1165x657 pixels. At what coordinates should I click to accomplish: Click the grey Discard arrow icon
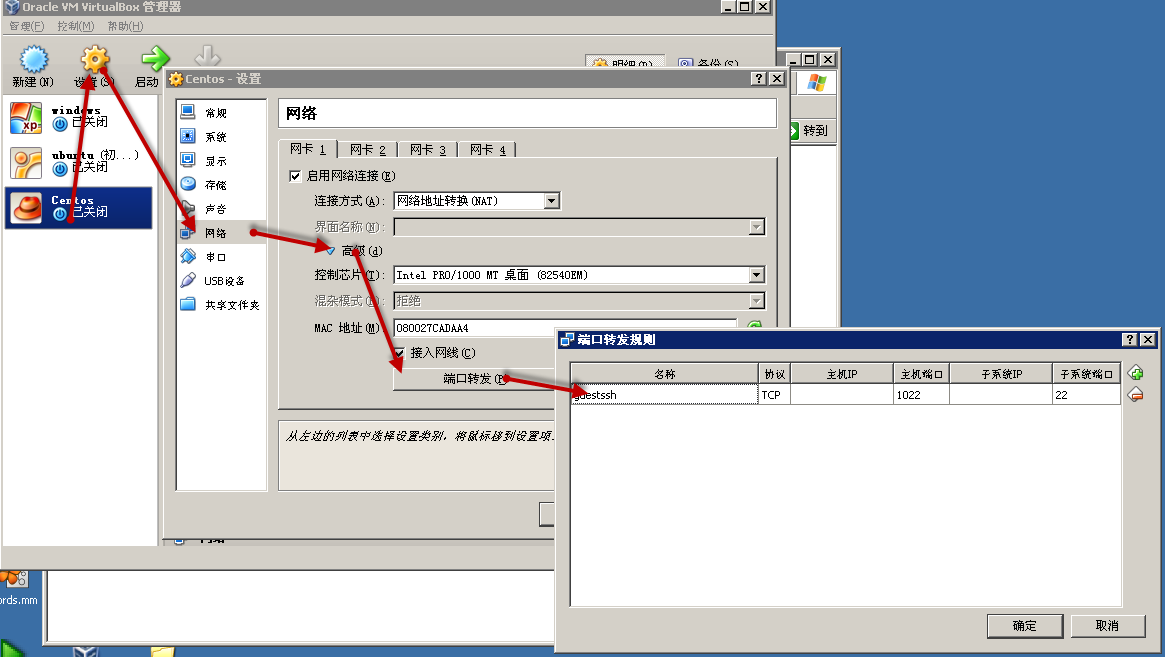coord(207,56)
